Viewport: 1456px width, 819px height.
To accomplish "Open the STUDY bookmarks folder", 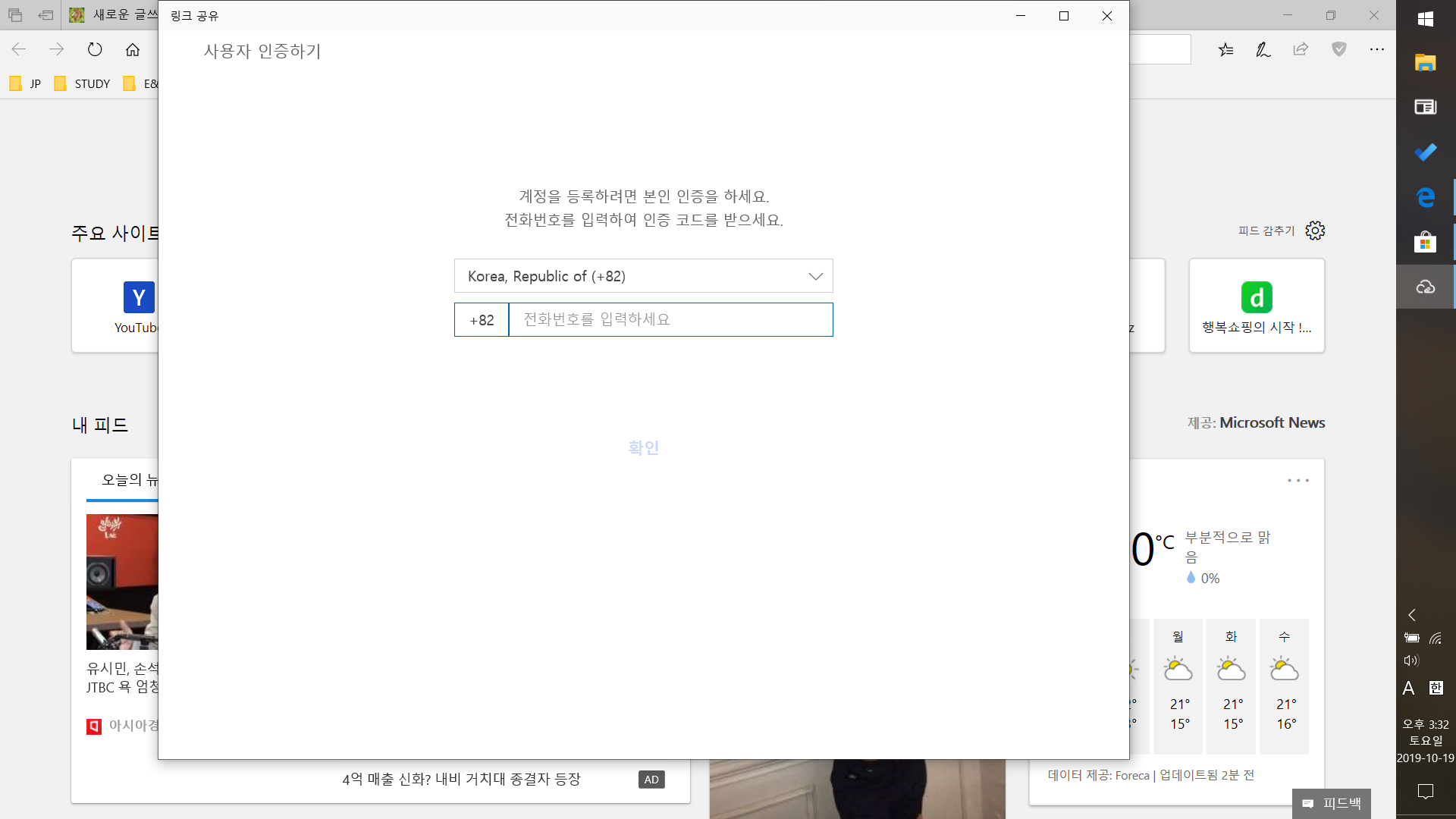I will pos(83,83).
